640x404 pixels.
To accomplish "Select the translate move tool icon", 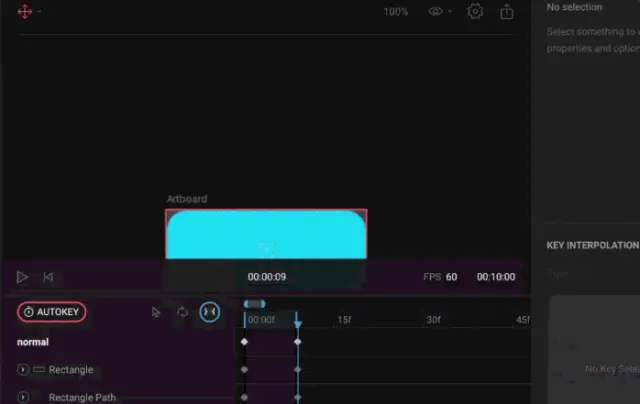I will pyautogui.click(x=24, y=11).
